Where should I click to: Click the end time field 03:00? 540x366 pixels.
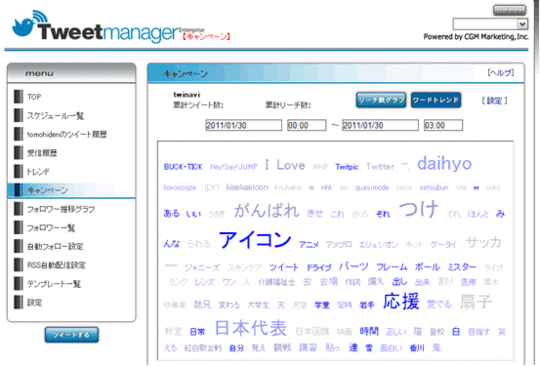click(x=443, y=125)
